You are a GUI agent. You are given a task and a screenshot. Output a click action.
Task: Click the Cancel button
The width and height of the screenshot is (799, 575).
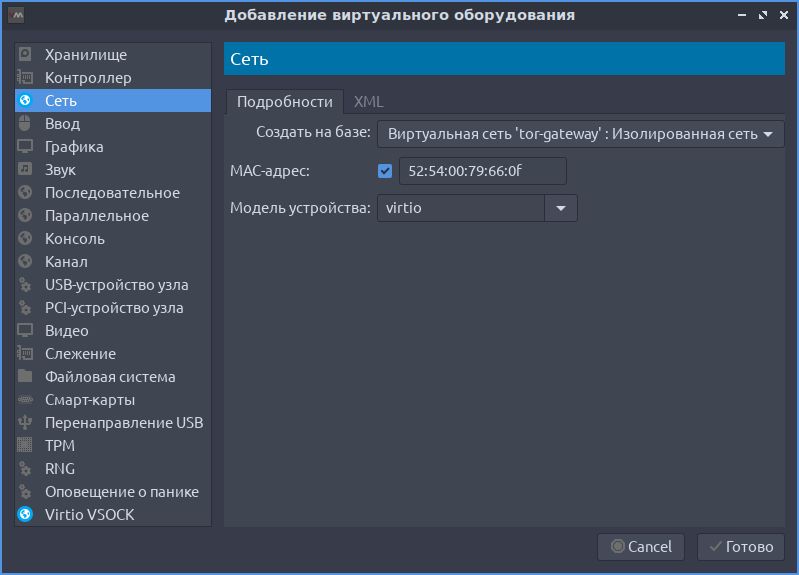(641, 546)
